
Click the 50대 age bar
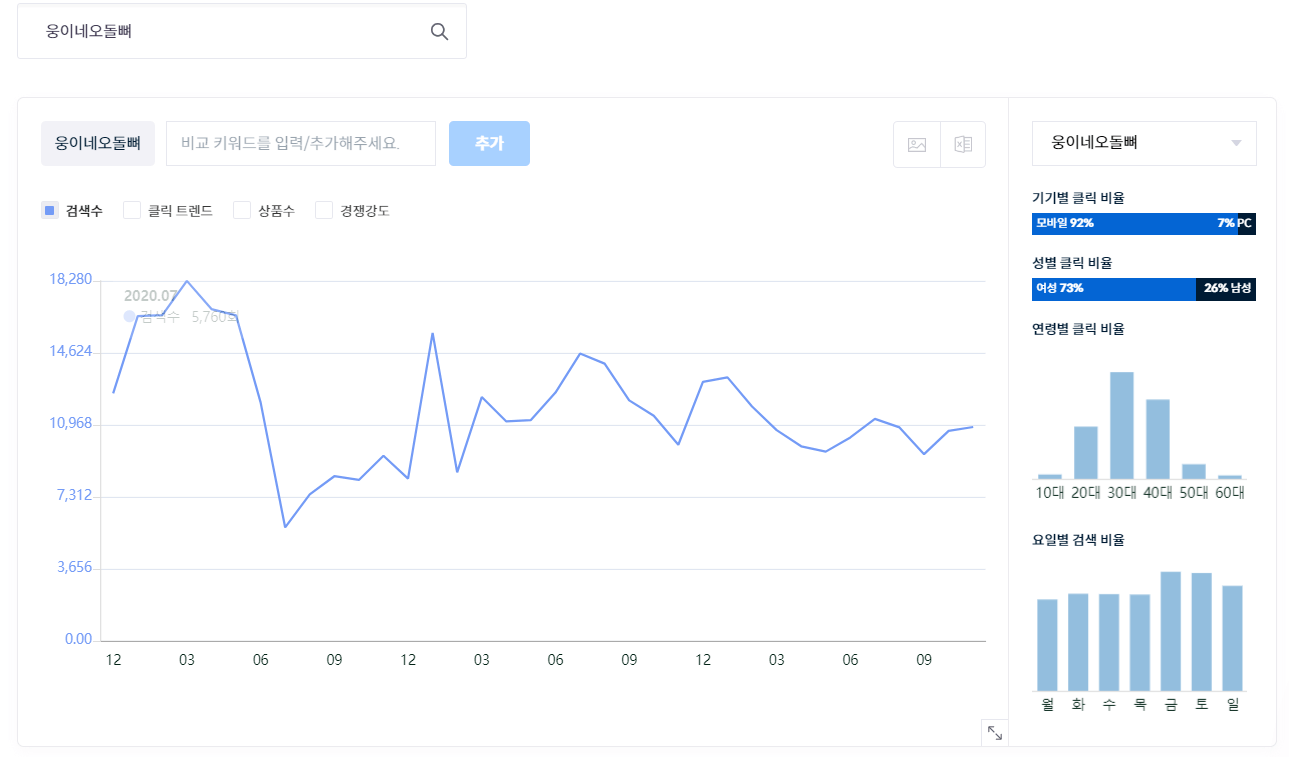1194,471
